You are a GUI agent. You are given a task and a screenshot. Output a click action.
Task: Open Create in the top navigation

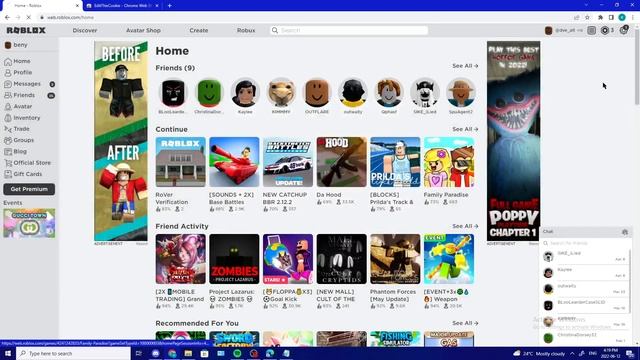[199, 31]
